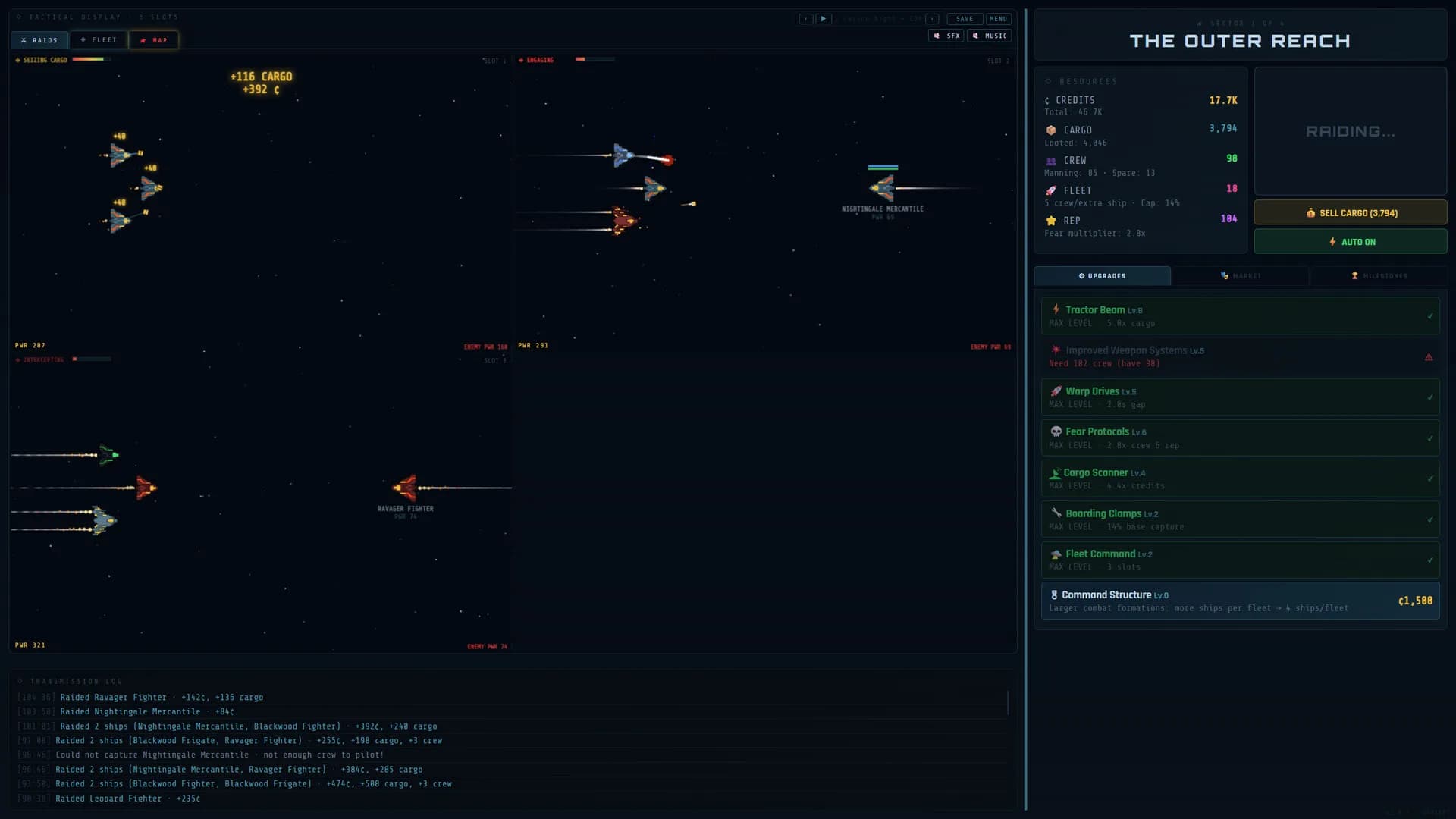Click the SFX speaker icon
Screen dimensions: 1456x819
click(937, 36)
